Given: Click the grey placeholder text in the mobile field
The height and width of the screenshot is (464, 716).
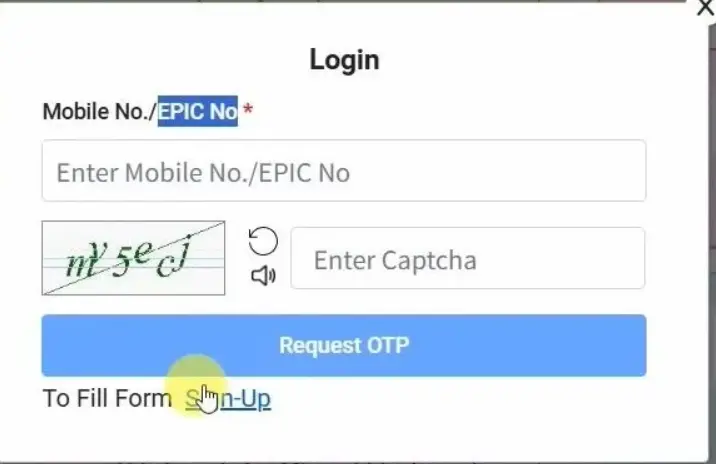Looking at the screenshot, I should tap(203, 173).
